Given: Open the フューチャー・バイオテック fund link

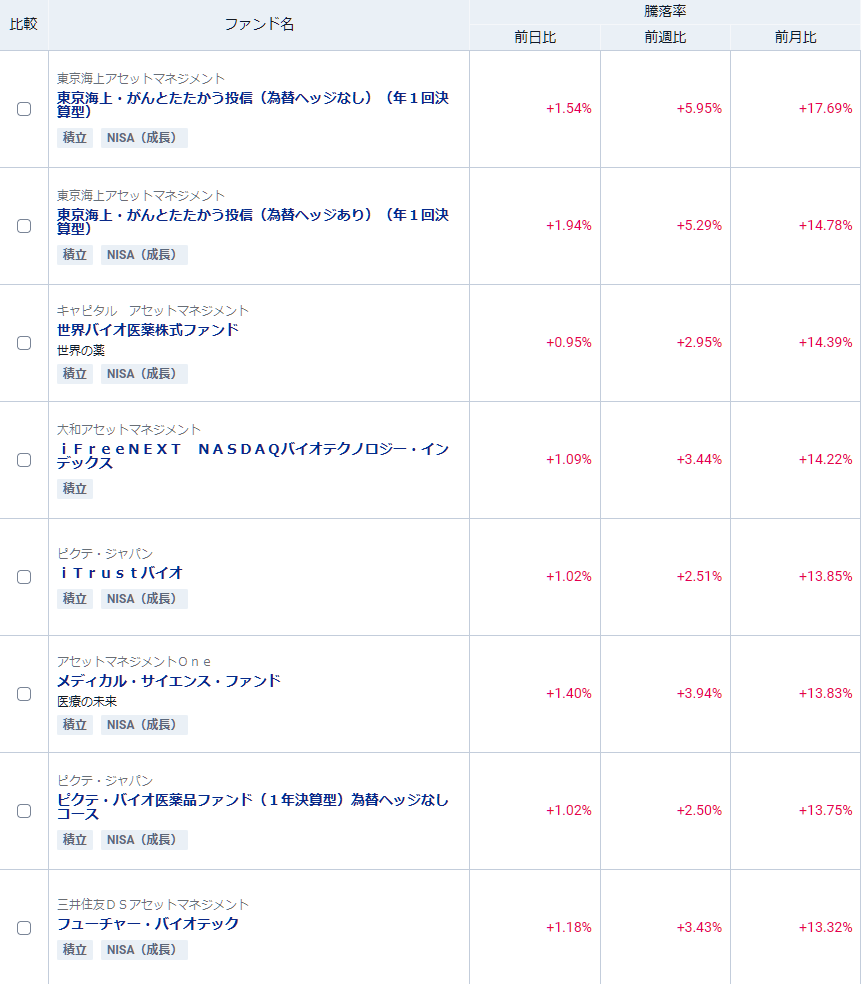Looking at the screenshot, I should point(148,924).
